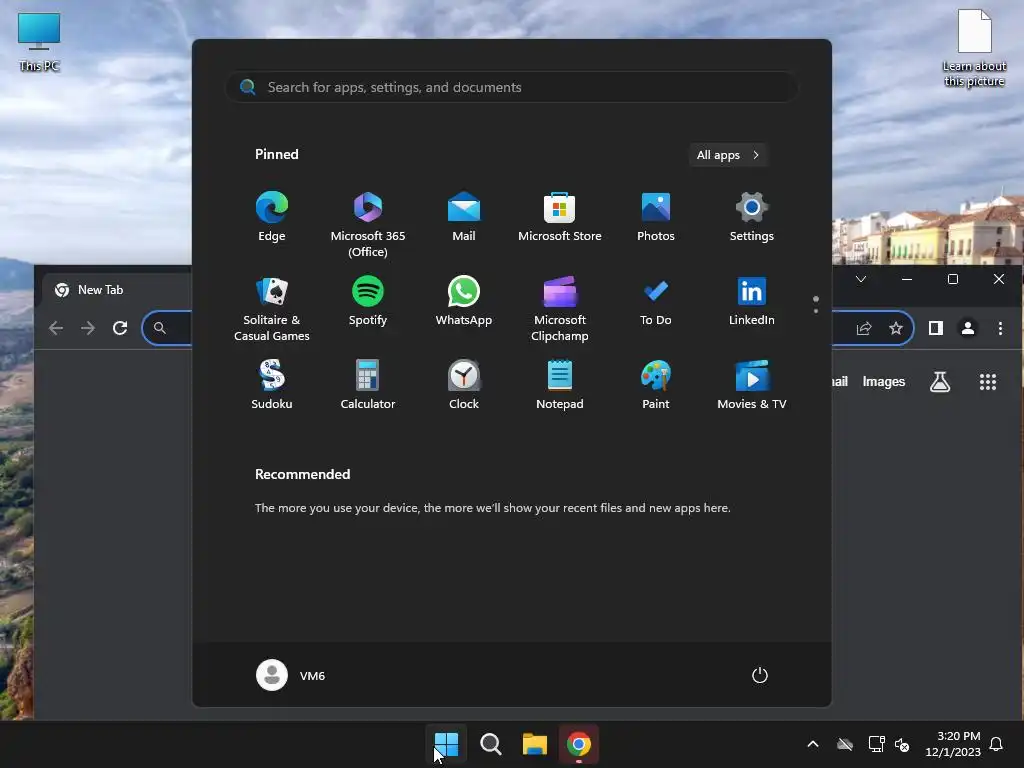Open the Images link in Chrome
Viewport: 1024px width, 768px height.
tap(884, 381)
